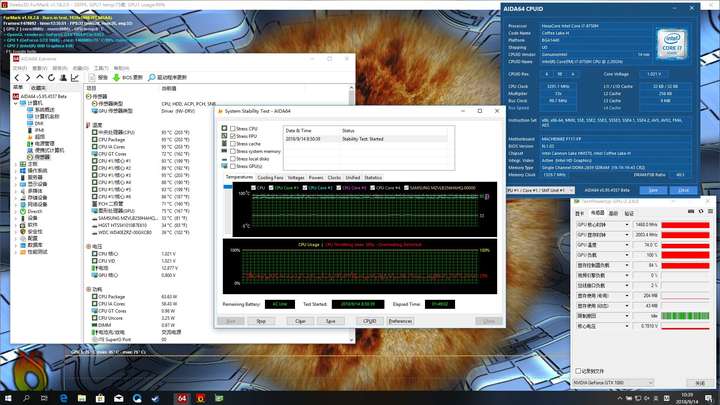Enable the Stress local disks checkbox
Viewport: 720px width, 405px height.
tap(233, 158)
